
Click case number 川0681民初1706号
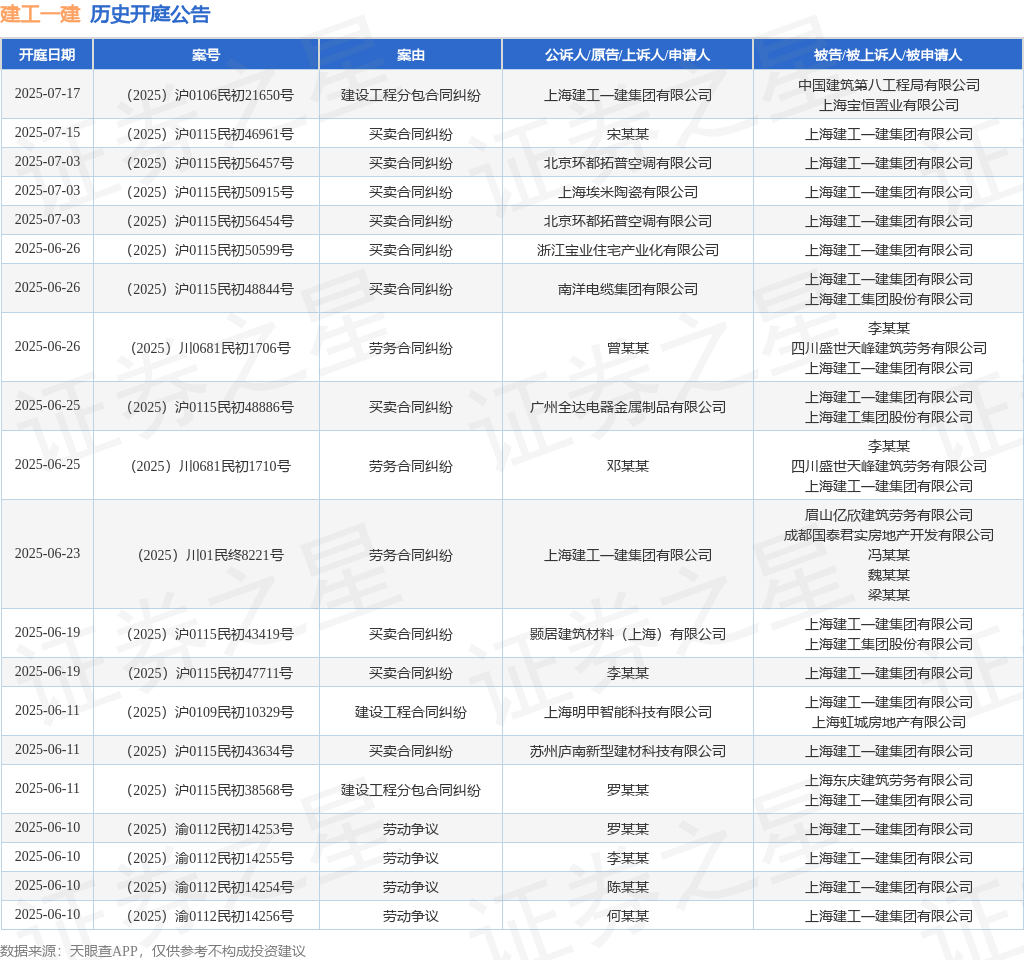(x=210, y=348)
